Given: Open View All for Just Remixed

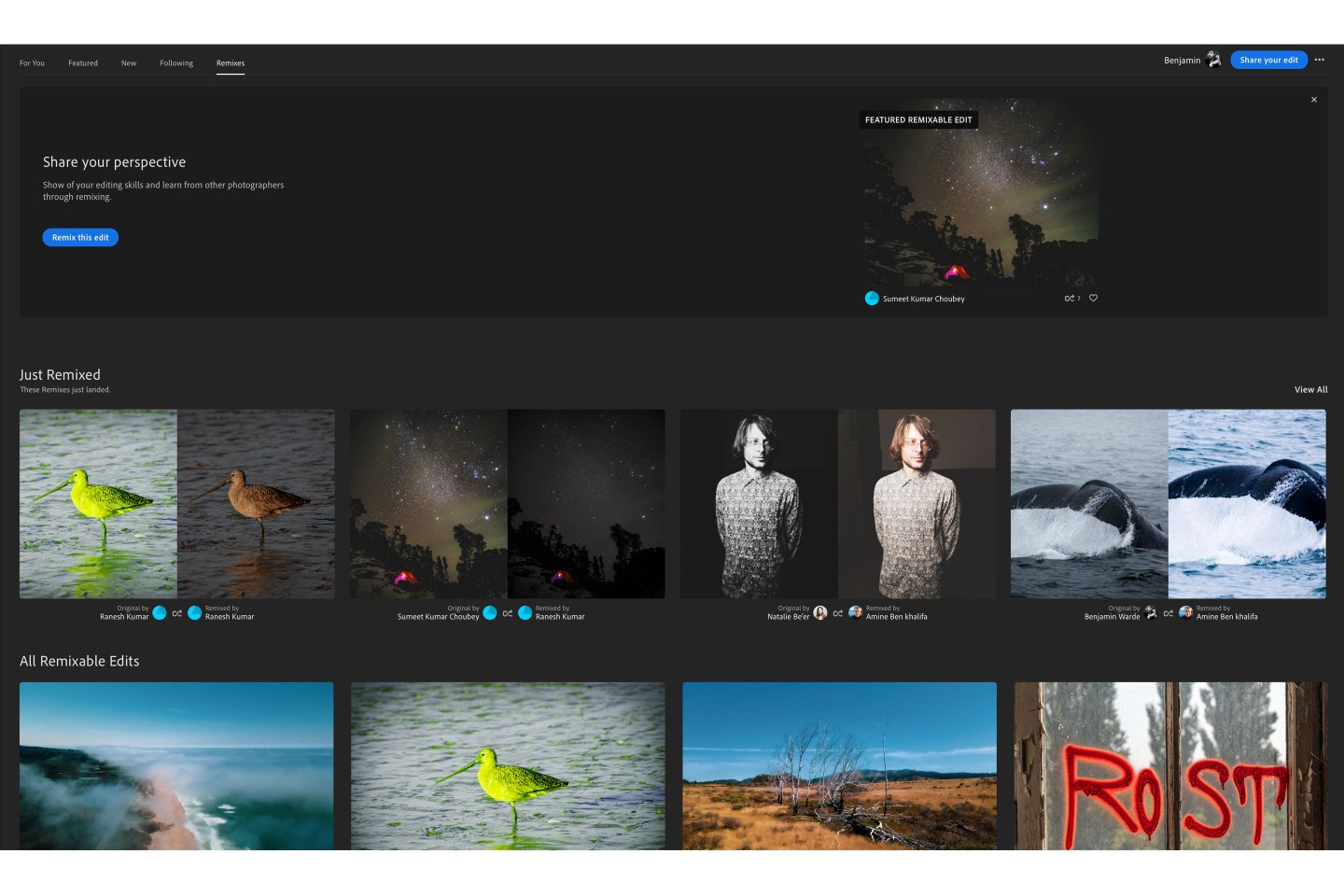Looking at the screenshot, I should click(x=1310, y=390).
